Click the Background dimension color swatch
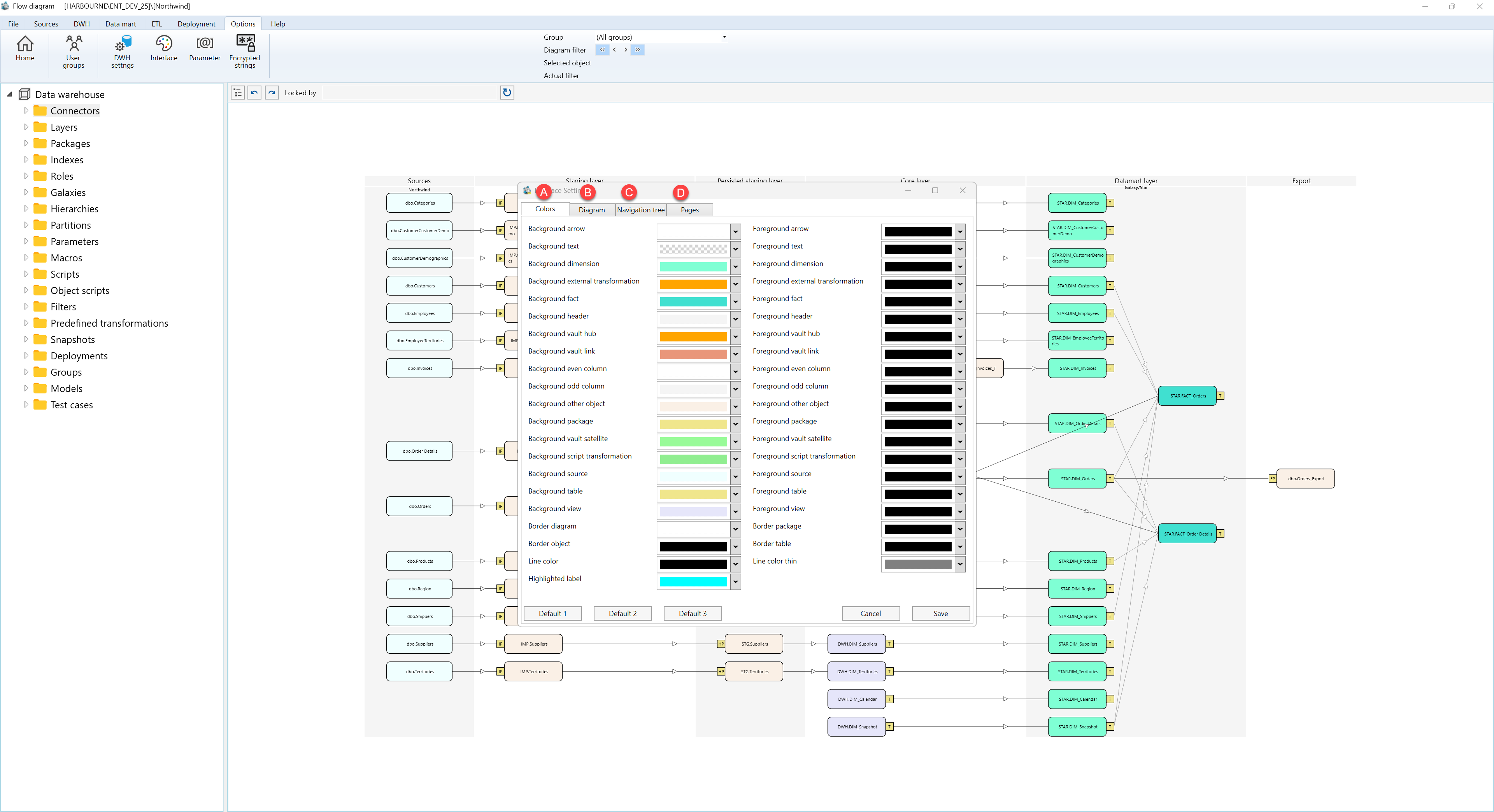This screenshot has height=812, width=1494. tap(693, 267)
